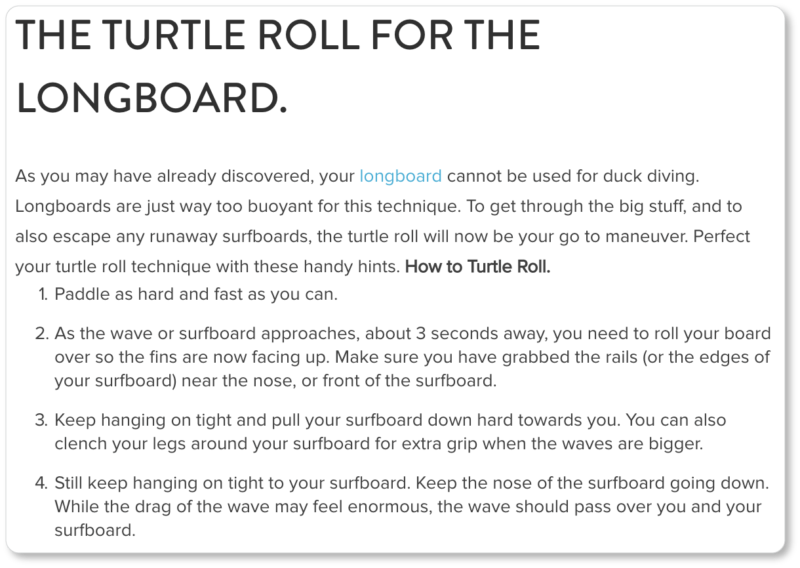
Task: Select step 1 Paddle as hard and fast
Action: pos(196,294)
